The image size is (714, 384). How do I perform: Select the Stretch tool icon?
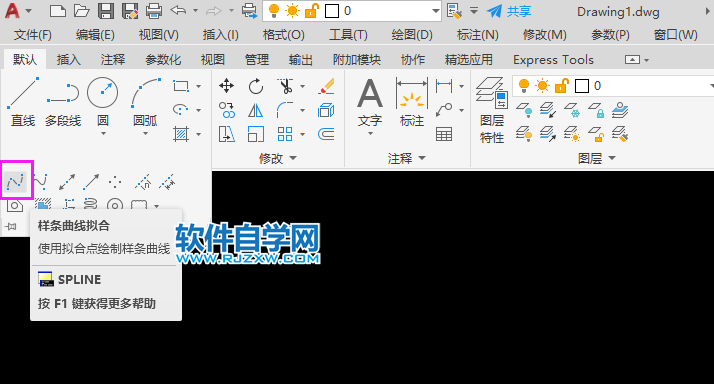(226, 134)
